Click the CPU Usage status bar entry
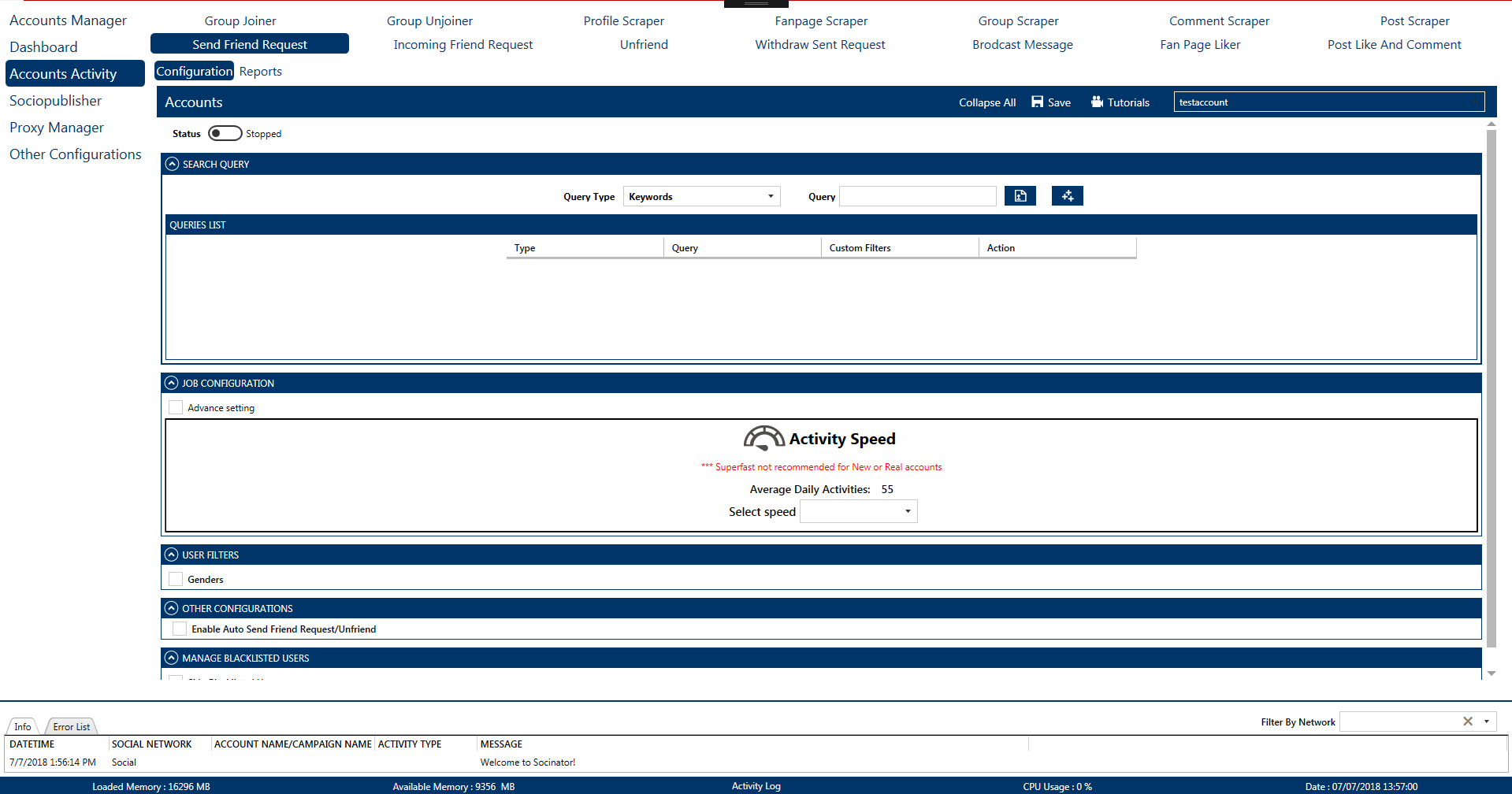This screenshot has height=794, width=1512. [x=1057, y=786]
